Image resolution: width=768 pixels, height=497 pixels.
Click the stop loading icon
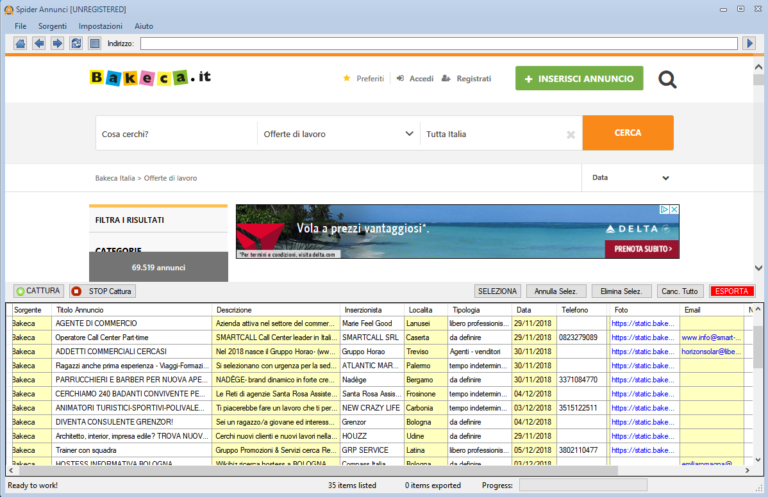94,43
